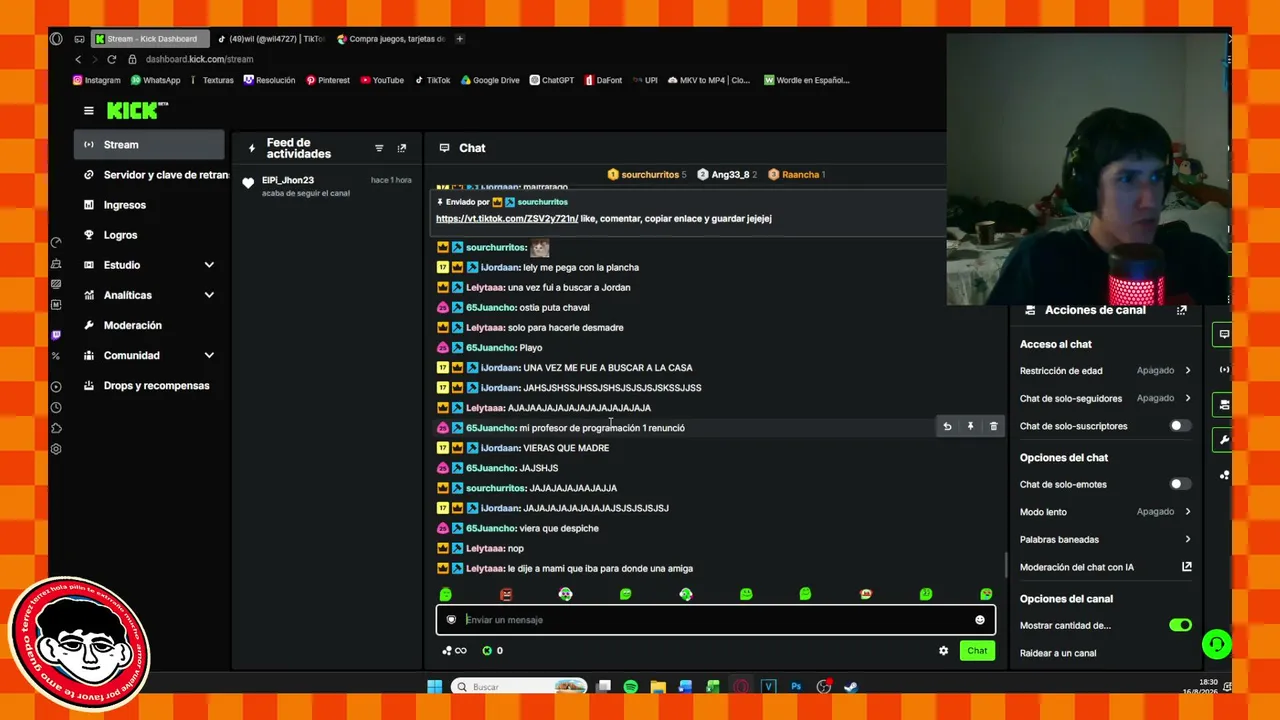Toggle the chat panel icon in right rail
1280x720 pixels.
(x=1224, y=335)
